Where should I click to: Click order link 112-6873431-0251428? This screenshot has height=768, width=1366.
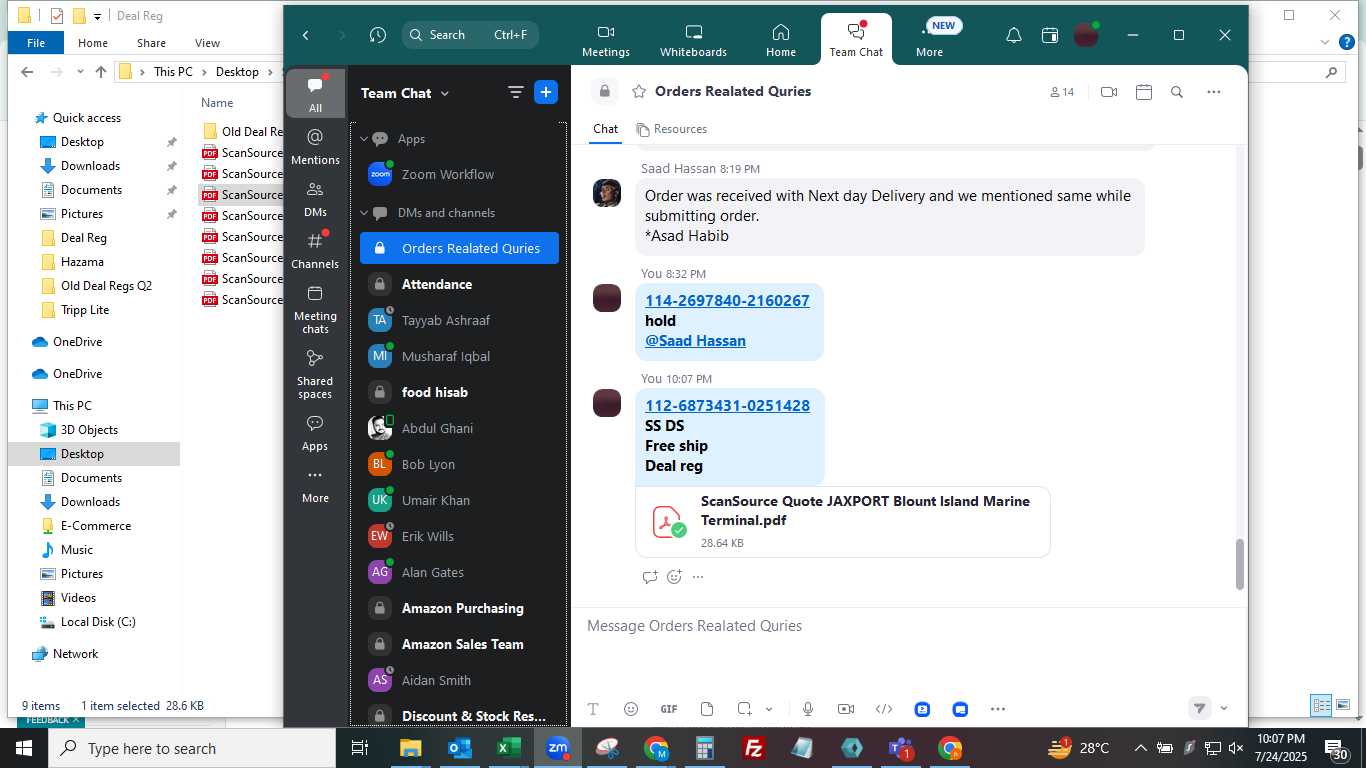(727, 405)
